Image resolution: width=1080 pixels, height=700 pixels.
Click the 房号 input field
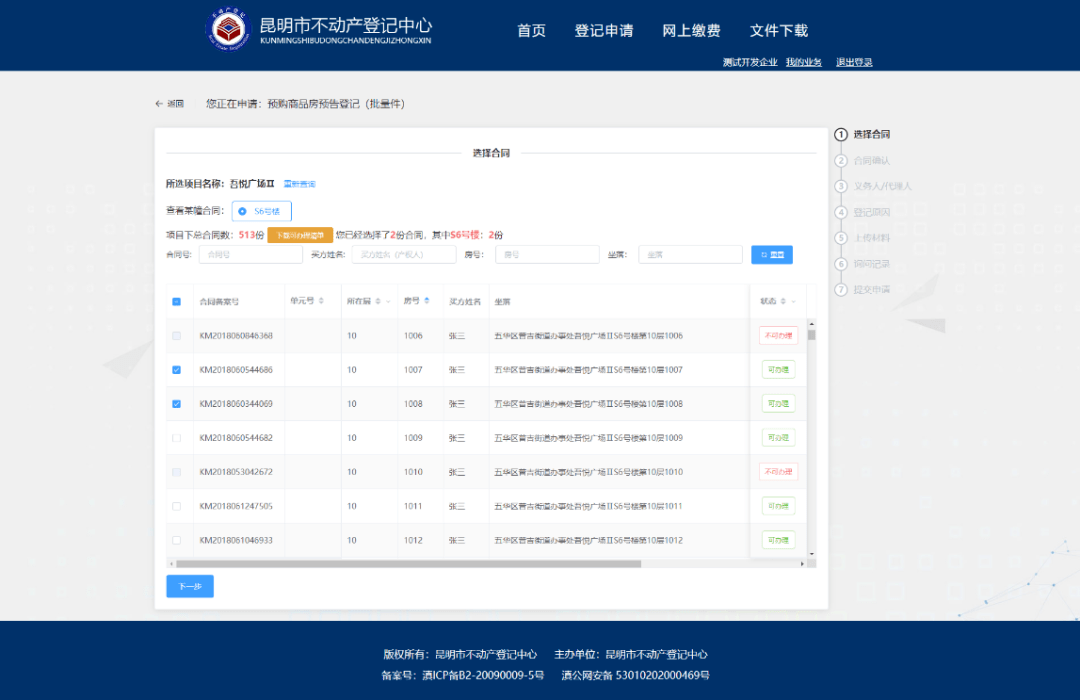pos(547,255)
